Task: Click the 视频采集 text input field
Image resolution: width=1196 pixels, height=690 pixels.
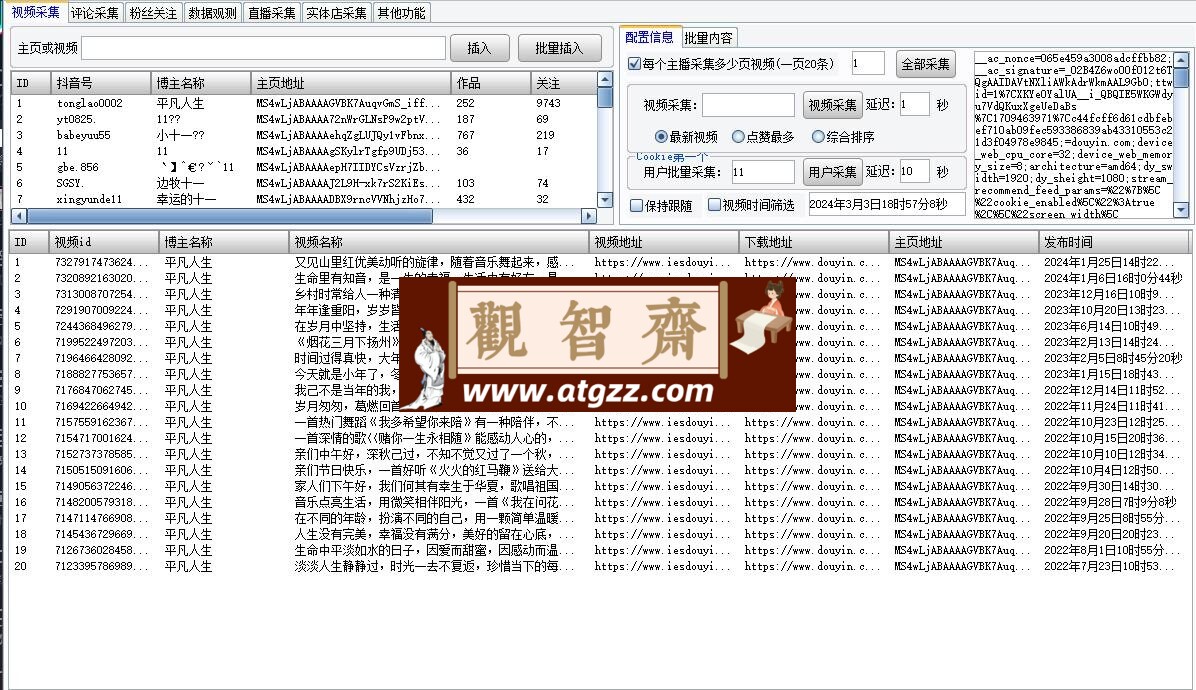Action: coord(748,104)
